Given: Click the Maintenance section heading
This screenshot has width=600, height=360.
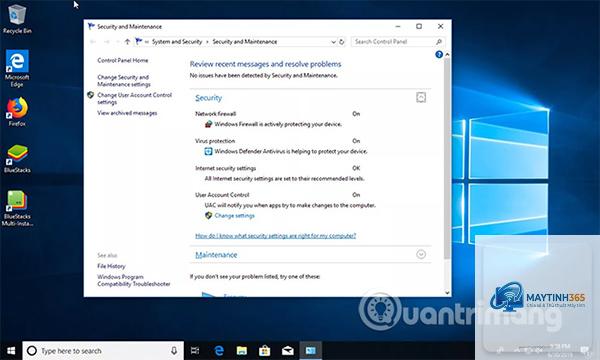Looking at the screenshot, I should coord(216,255).
